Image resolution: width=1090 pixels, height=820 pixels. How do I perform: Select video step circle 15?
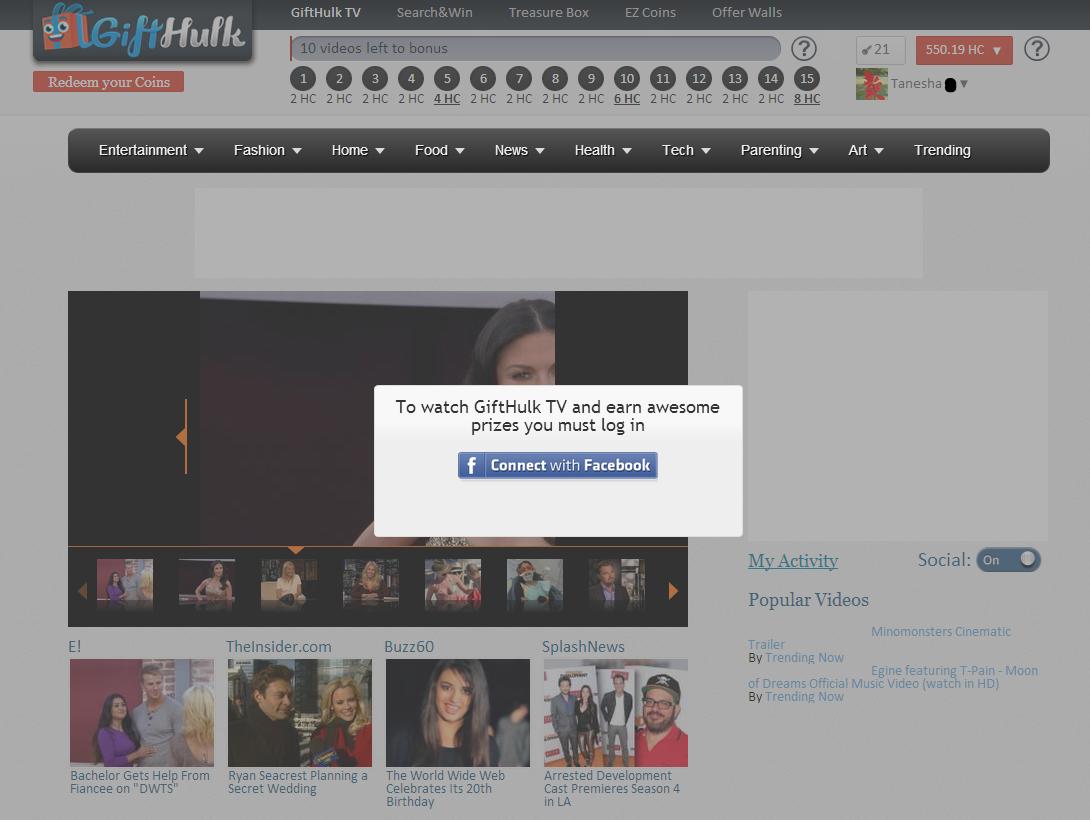coord(807,79)
